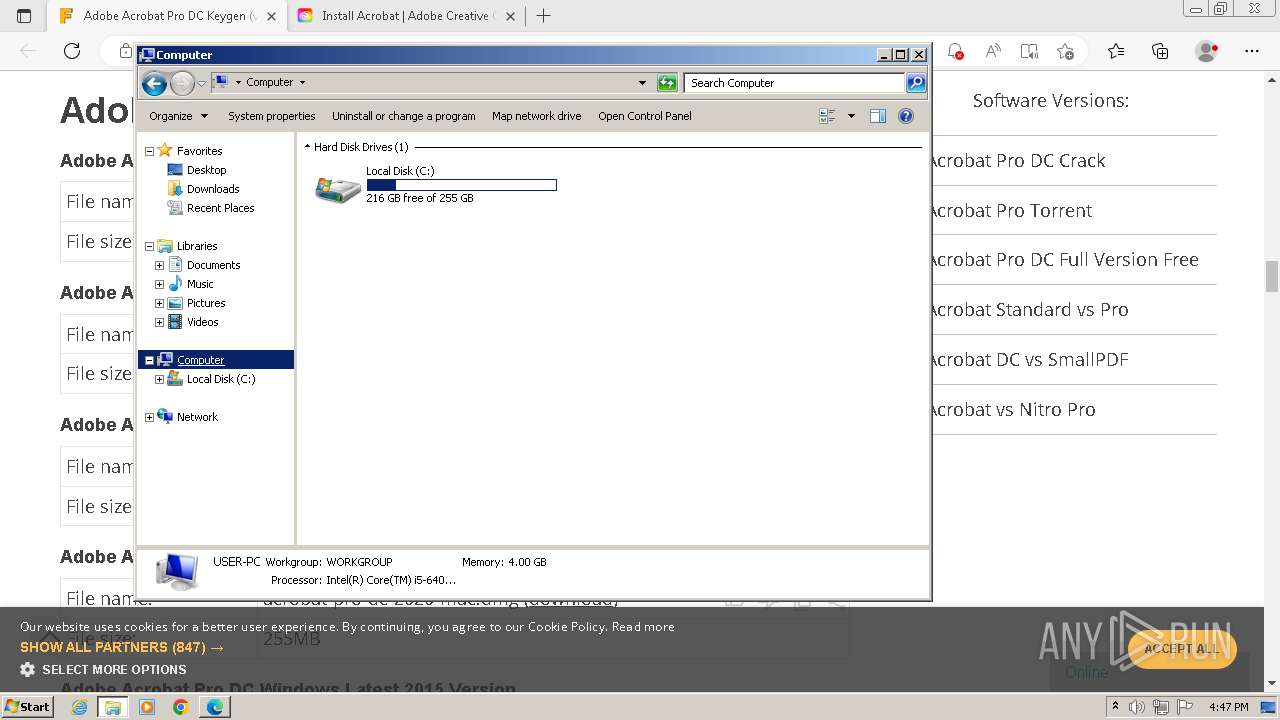Click the Start button
1280x720 pixels.
pos(27,707)
